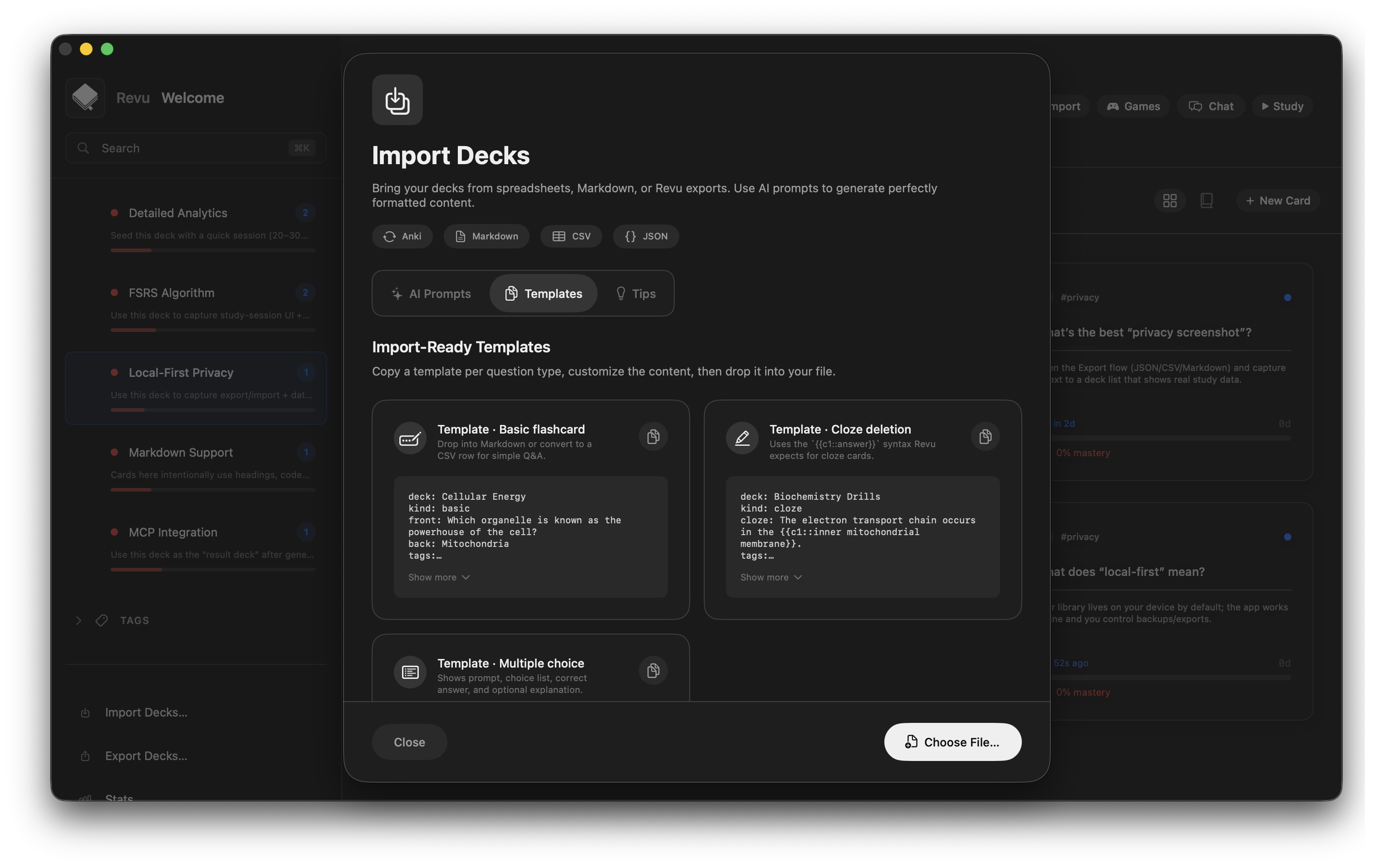Click the 'local-first mean?' card question
Screen dimensions: 1393x868
(1128, 572)
